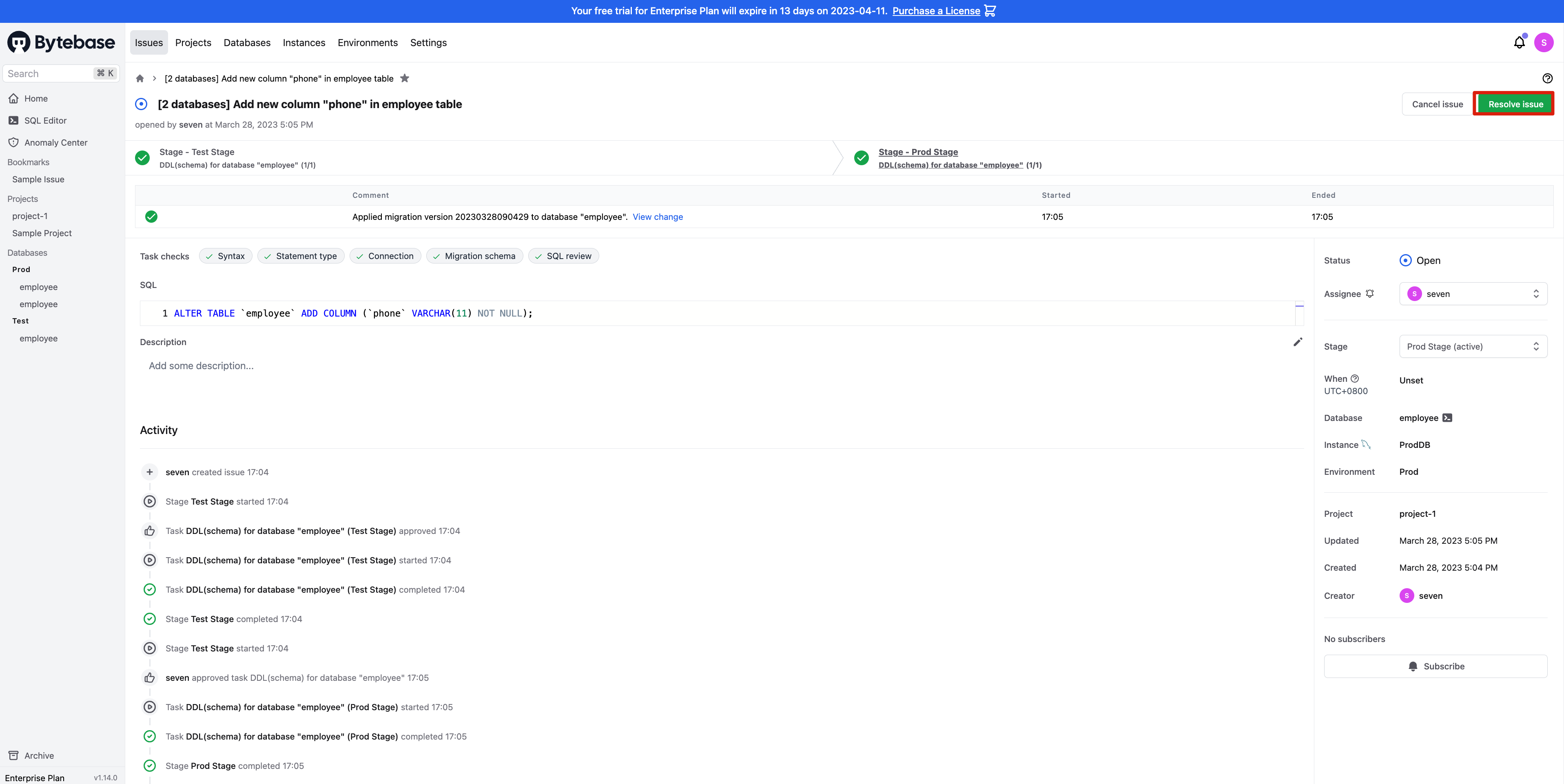The image size is (1564, 784).
Task: Click the sidebar Search field
Action: point(49,73)
